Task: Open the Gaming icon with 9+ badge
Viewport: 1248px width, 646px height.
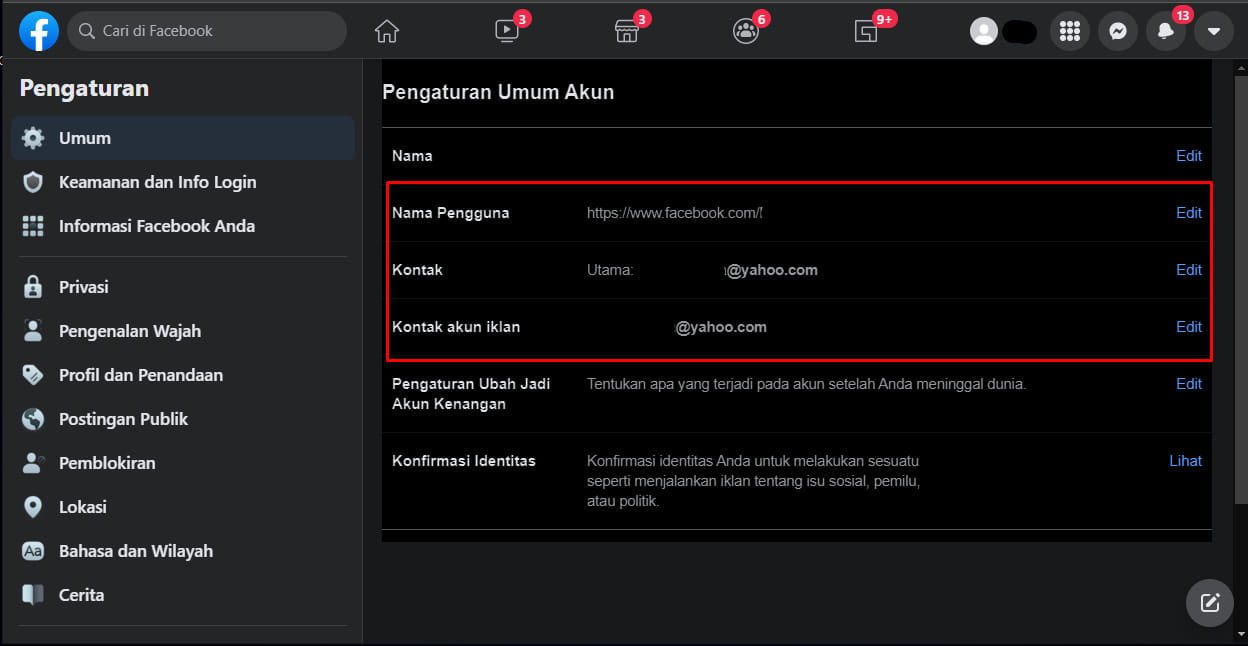Action: [866, 31]
